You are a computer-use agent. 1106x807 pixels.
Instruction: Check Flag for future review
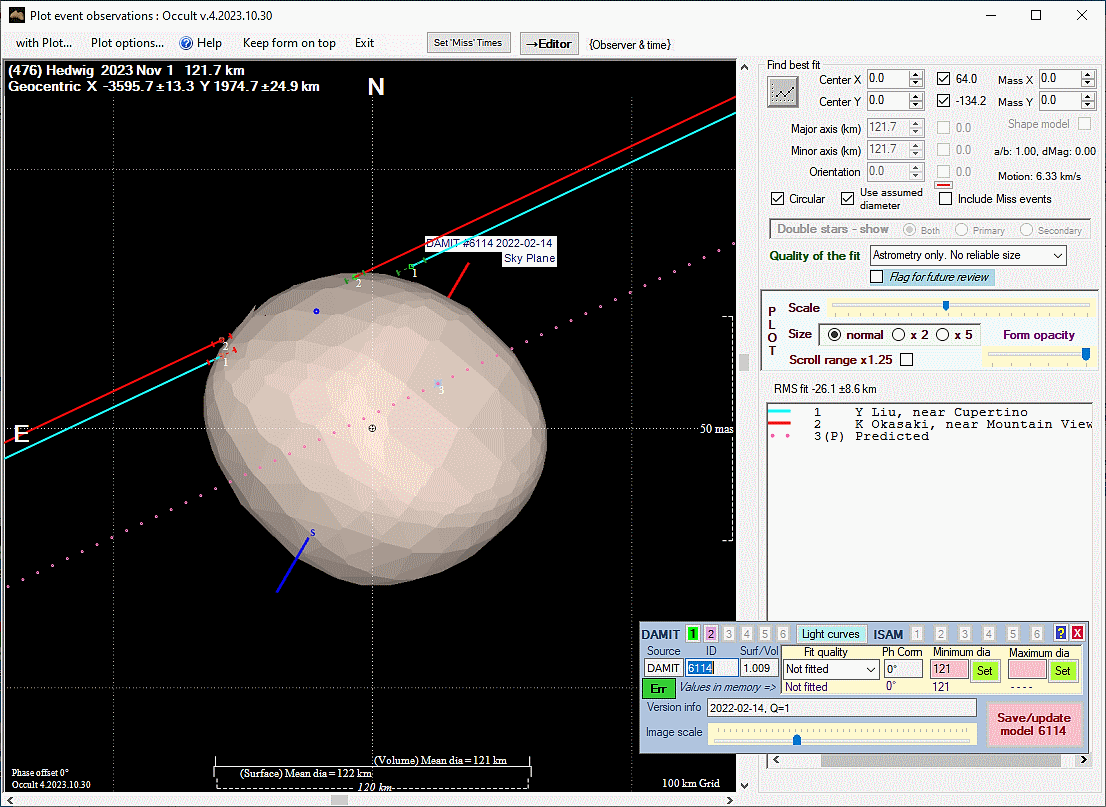(877, 277)
